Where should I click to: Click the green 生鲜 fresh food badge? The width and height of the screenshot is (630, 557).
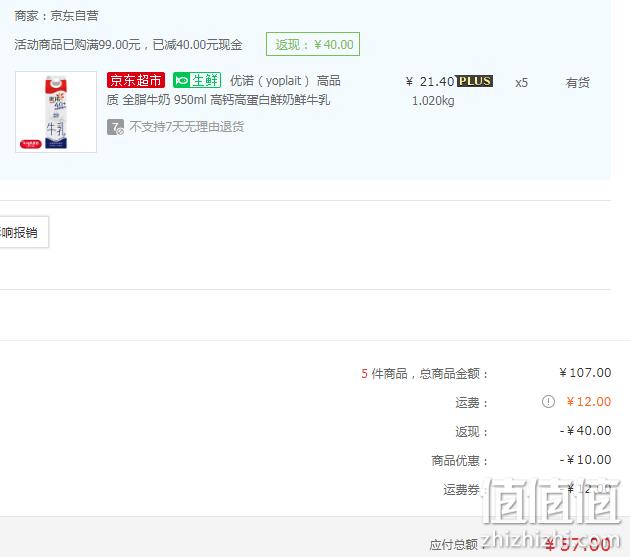[197, 80]
